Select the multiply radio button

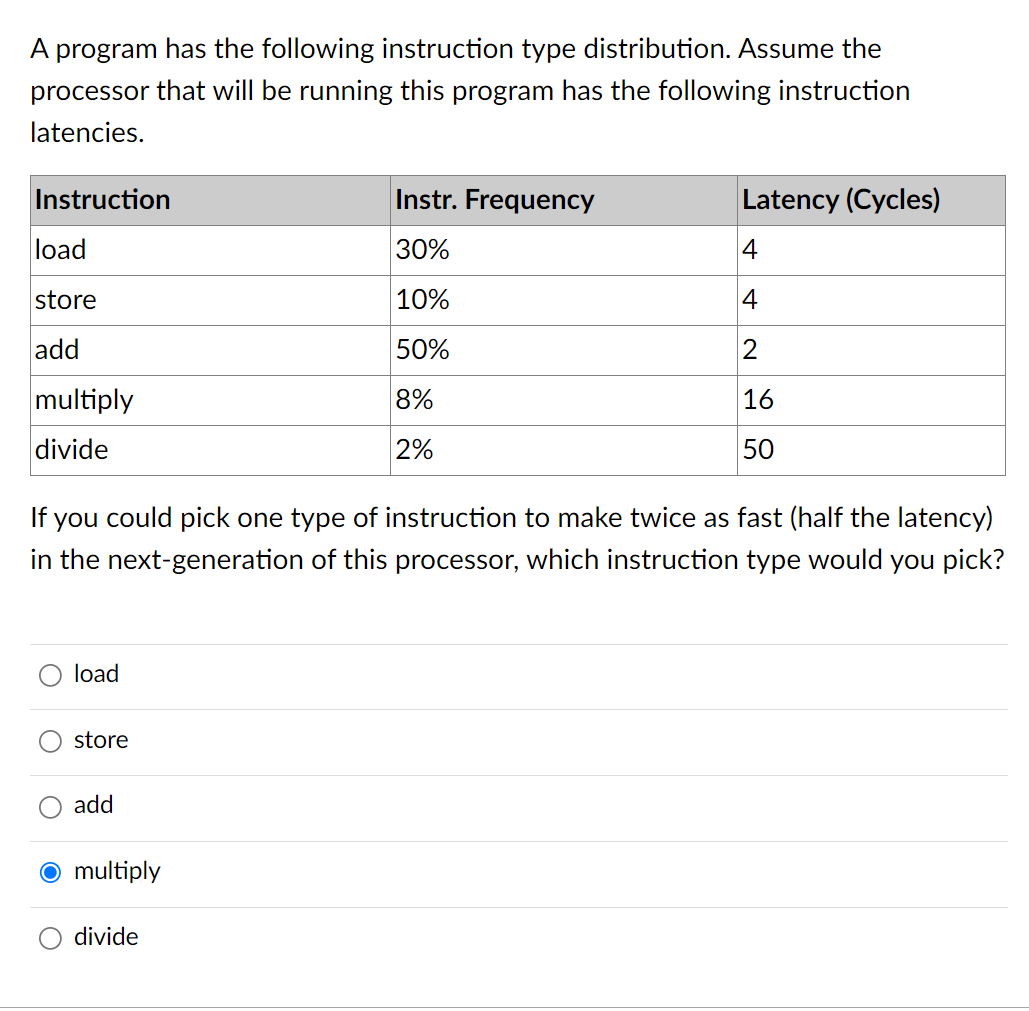[50, 872]
